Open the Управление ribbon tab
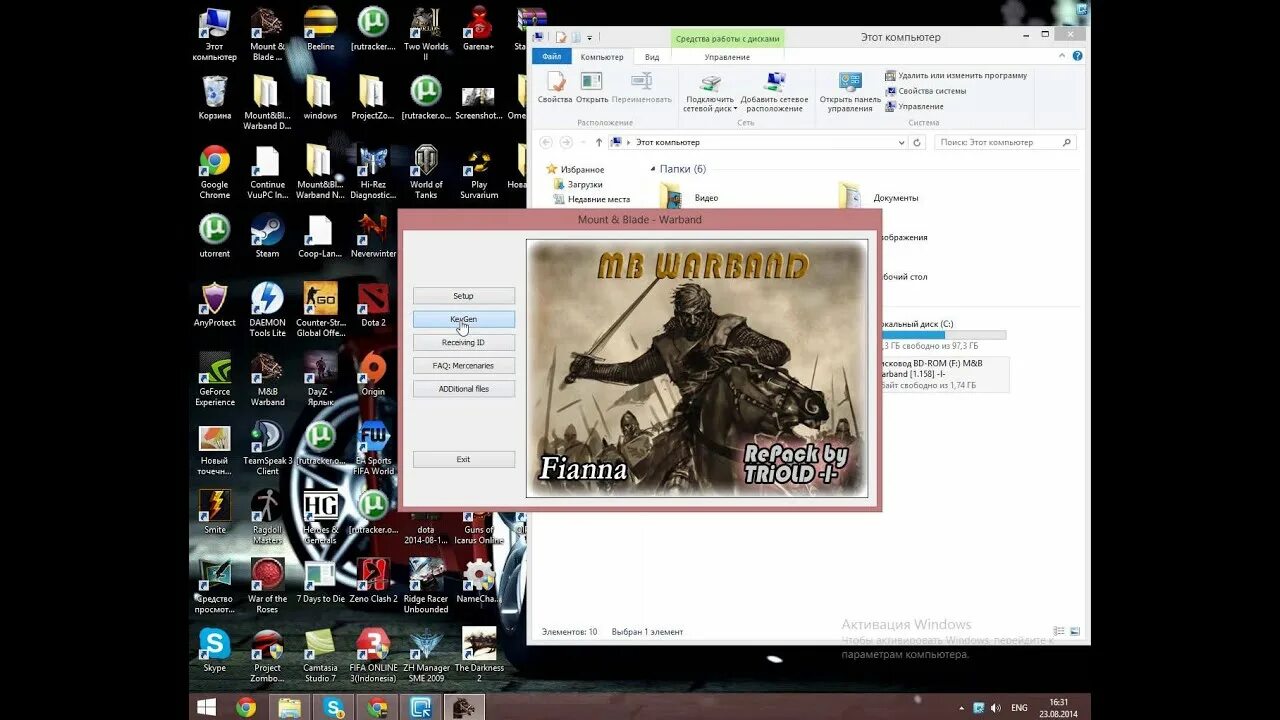1280x720 pixels. pyautogui.click(x=727, y=57)
